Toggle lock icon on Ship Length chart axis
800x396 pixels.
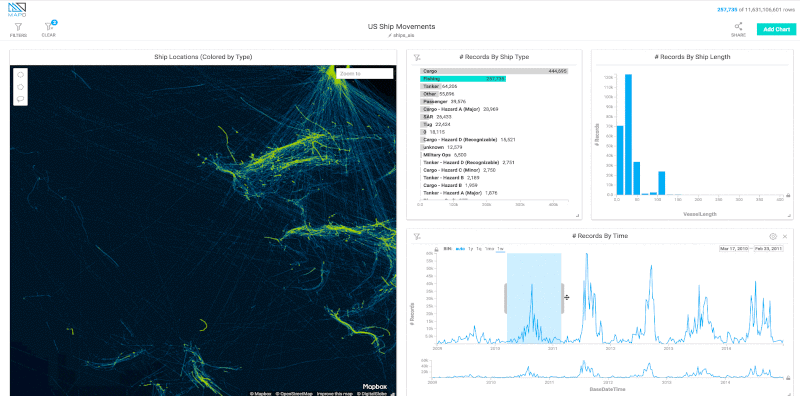pyautogui.click(x=788, y=195)
